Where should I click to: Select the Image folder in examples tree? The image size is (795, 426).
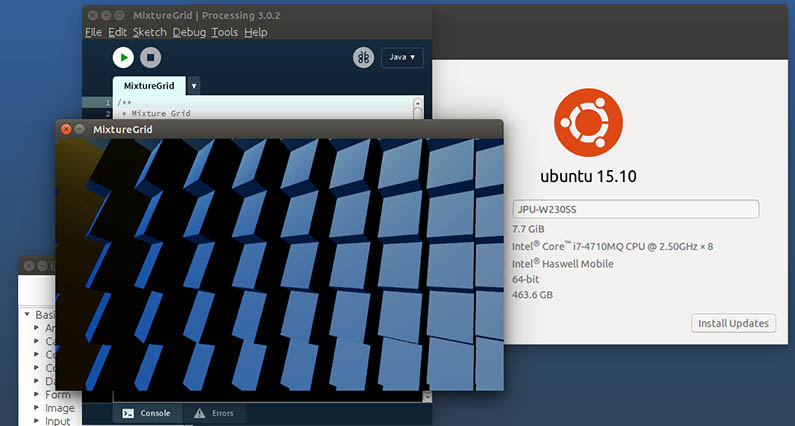click(x=60, y=408)
